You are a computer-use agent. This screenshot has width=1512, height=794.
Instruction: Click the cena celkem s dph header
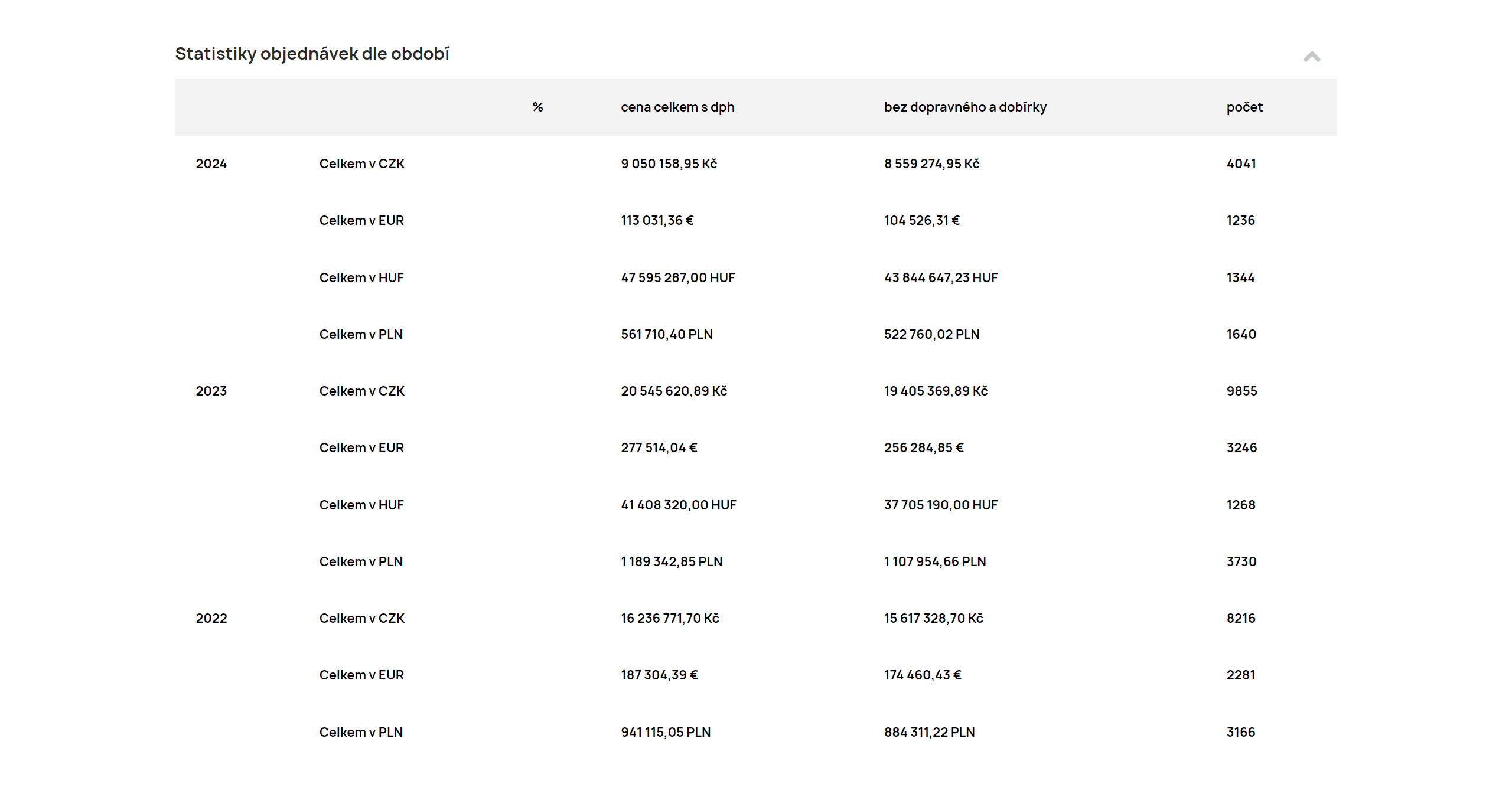click(x=677, y=107)
